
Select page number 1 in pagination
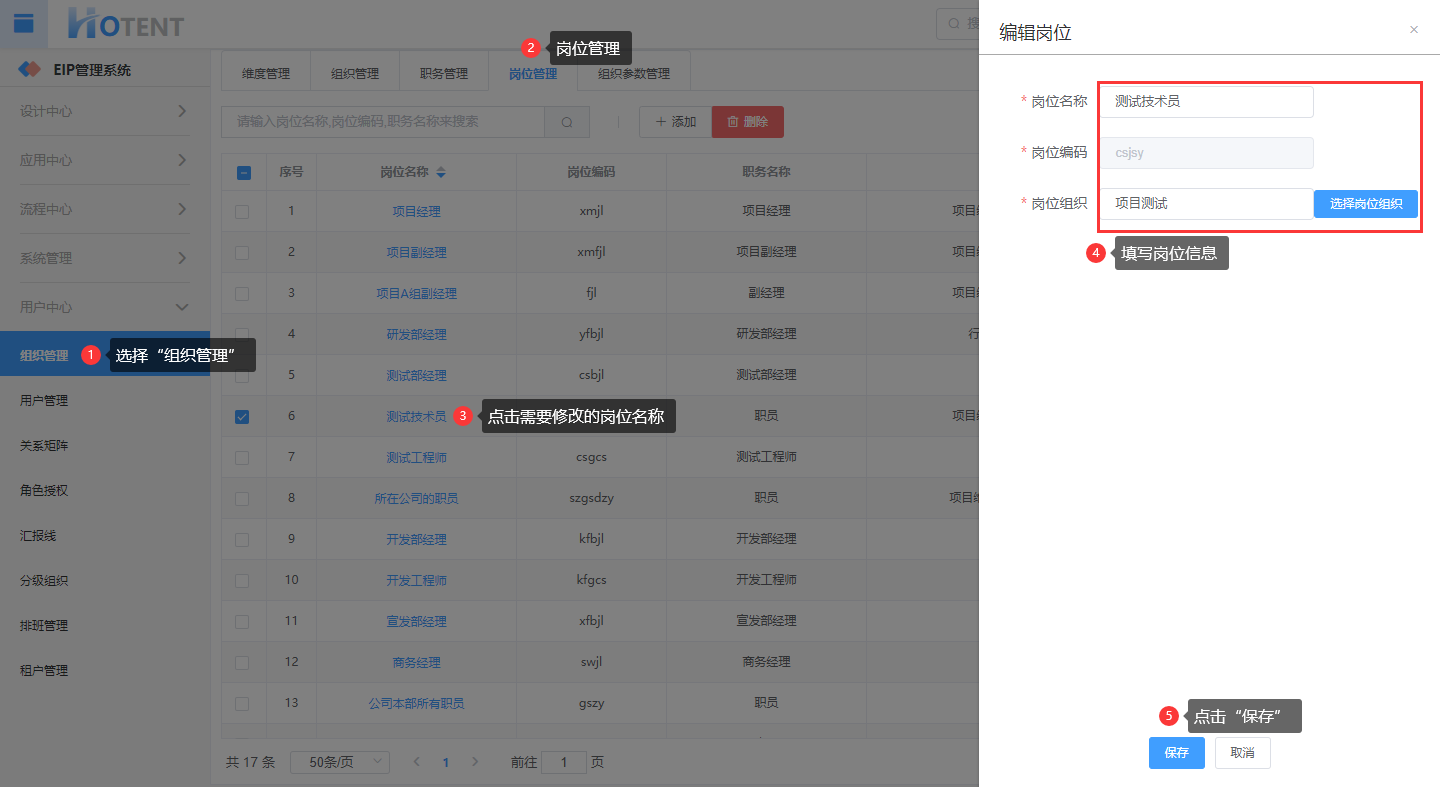tap(446, 762)
